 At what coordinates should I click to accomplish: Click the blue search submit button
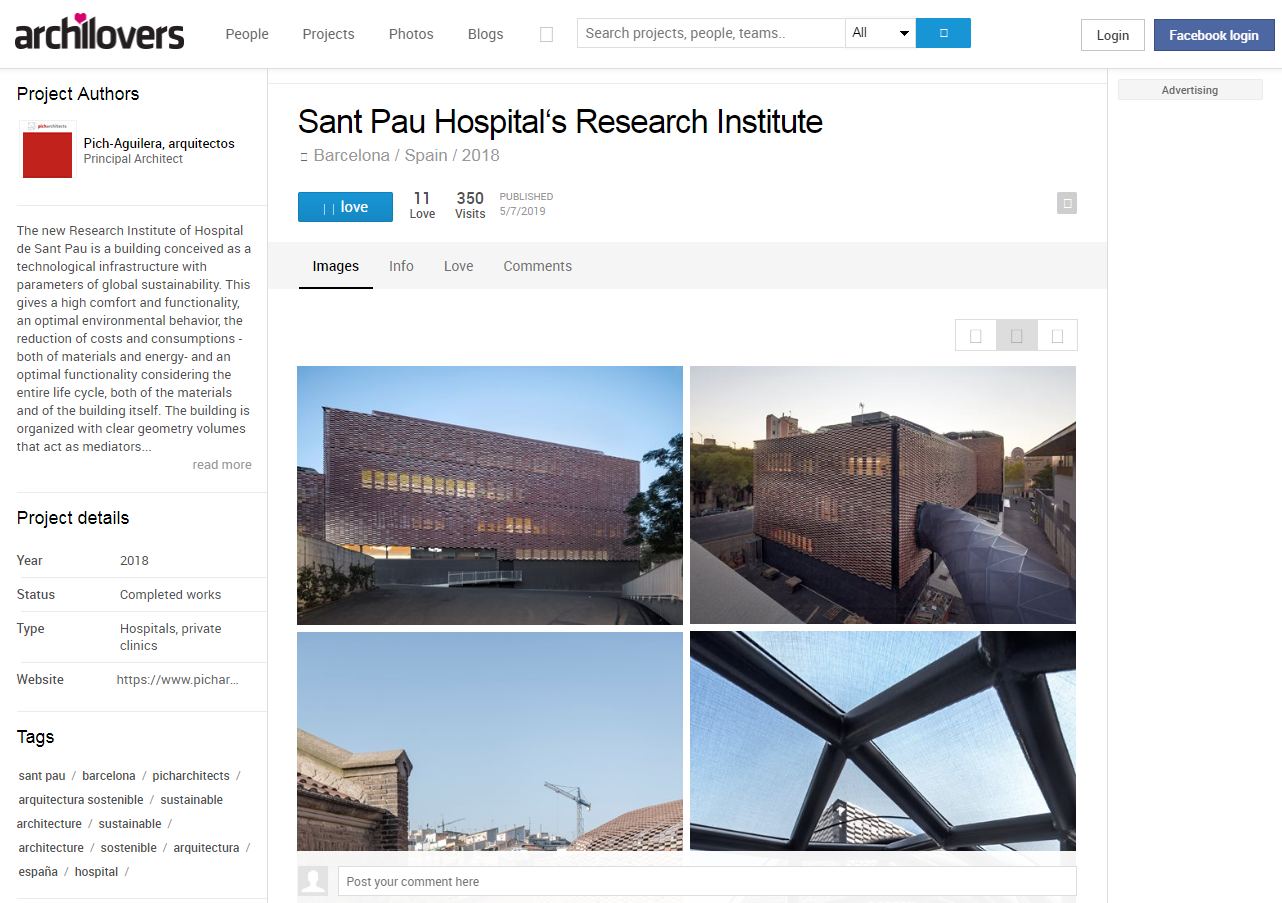coord(943,33)
